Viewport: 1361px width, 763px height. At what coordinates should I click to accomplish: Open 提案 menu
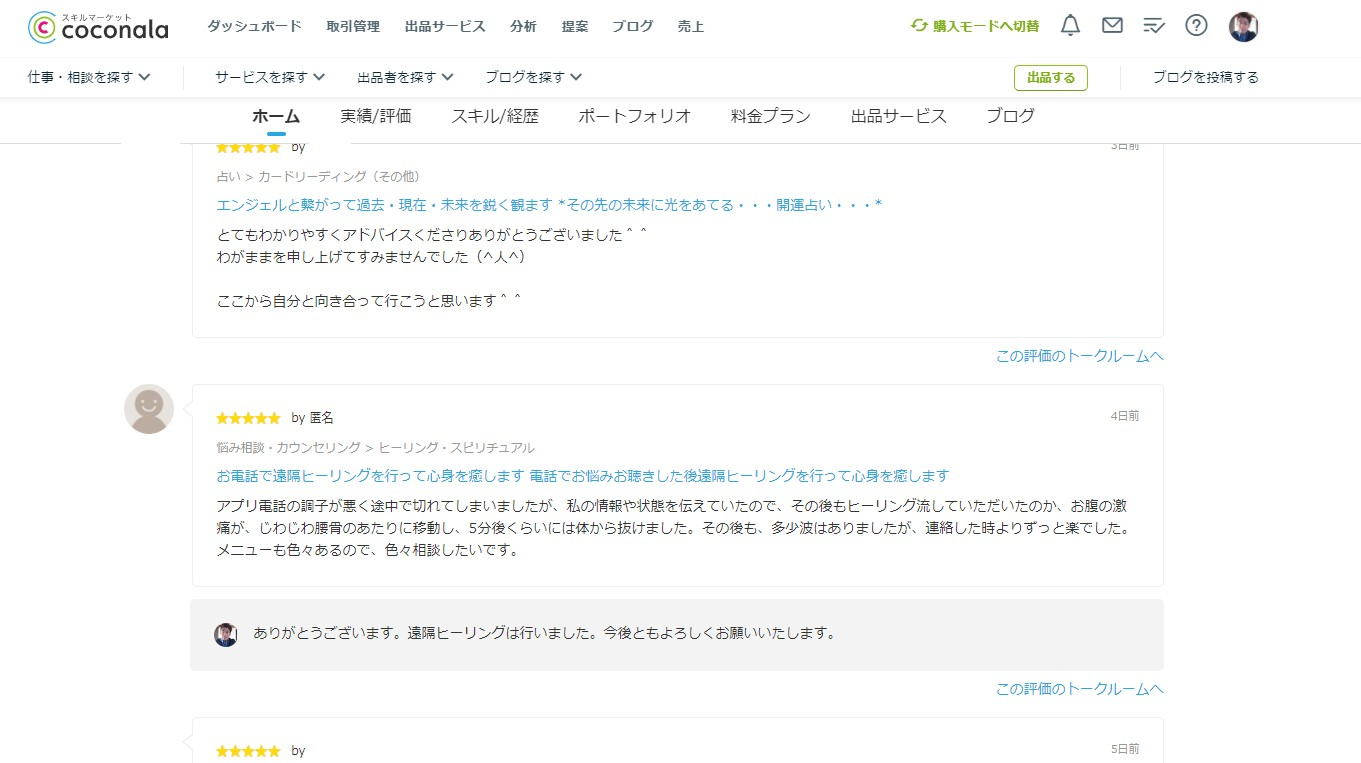click(575, 26)
